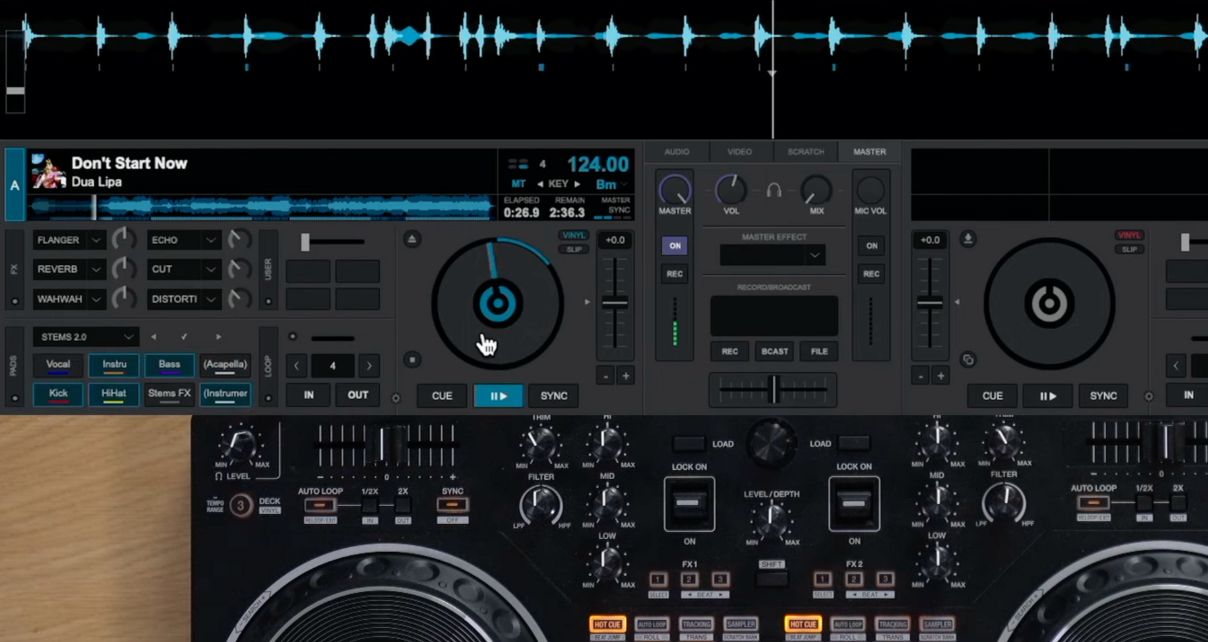
Task: Click the deck layout icon left of 124.00
Action: (518, 164)
